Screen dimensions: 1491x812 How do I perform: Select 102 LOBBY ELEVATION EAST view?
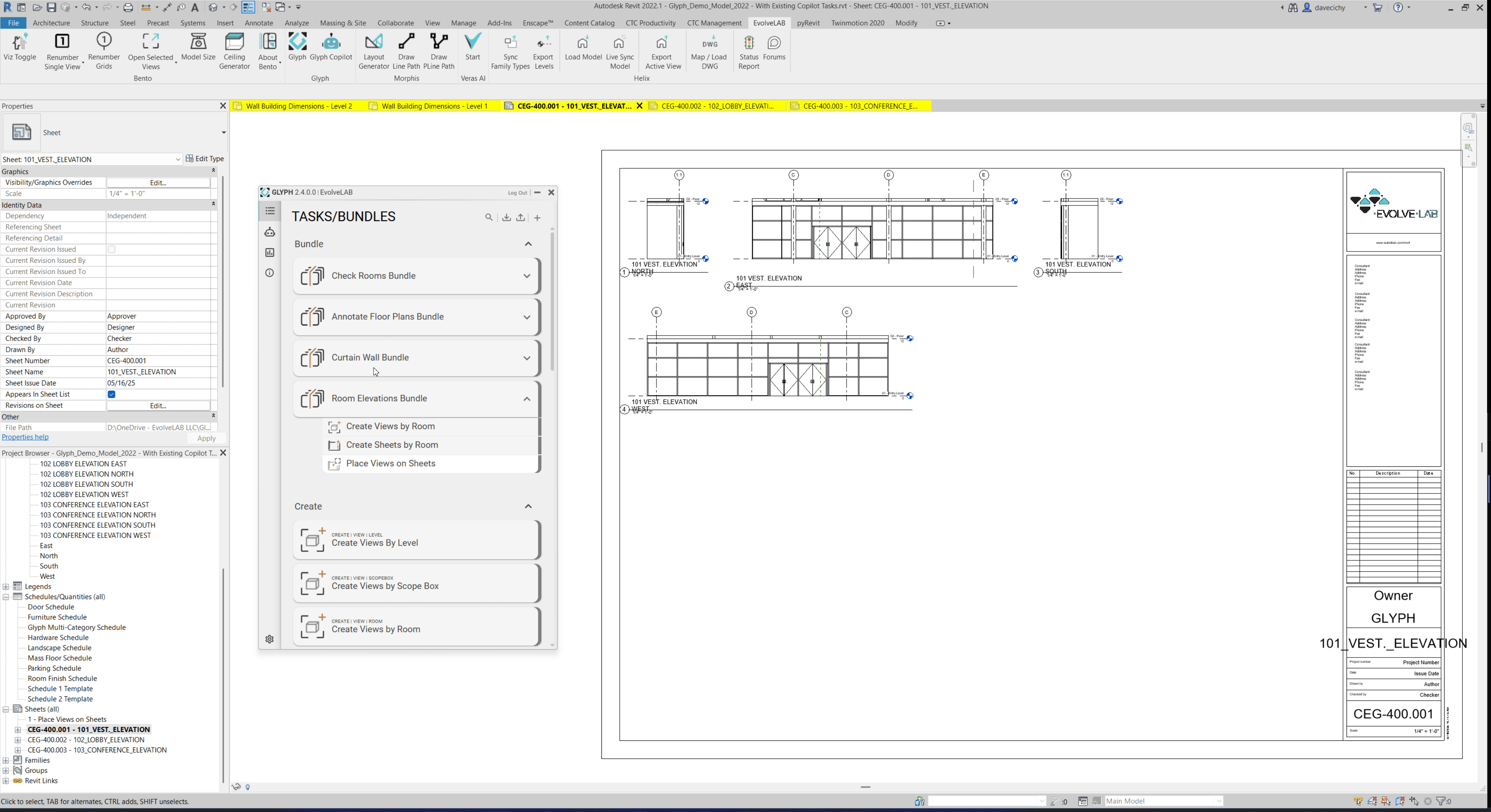pyautogui.click(x=83, y=464)
